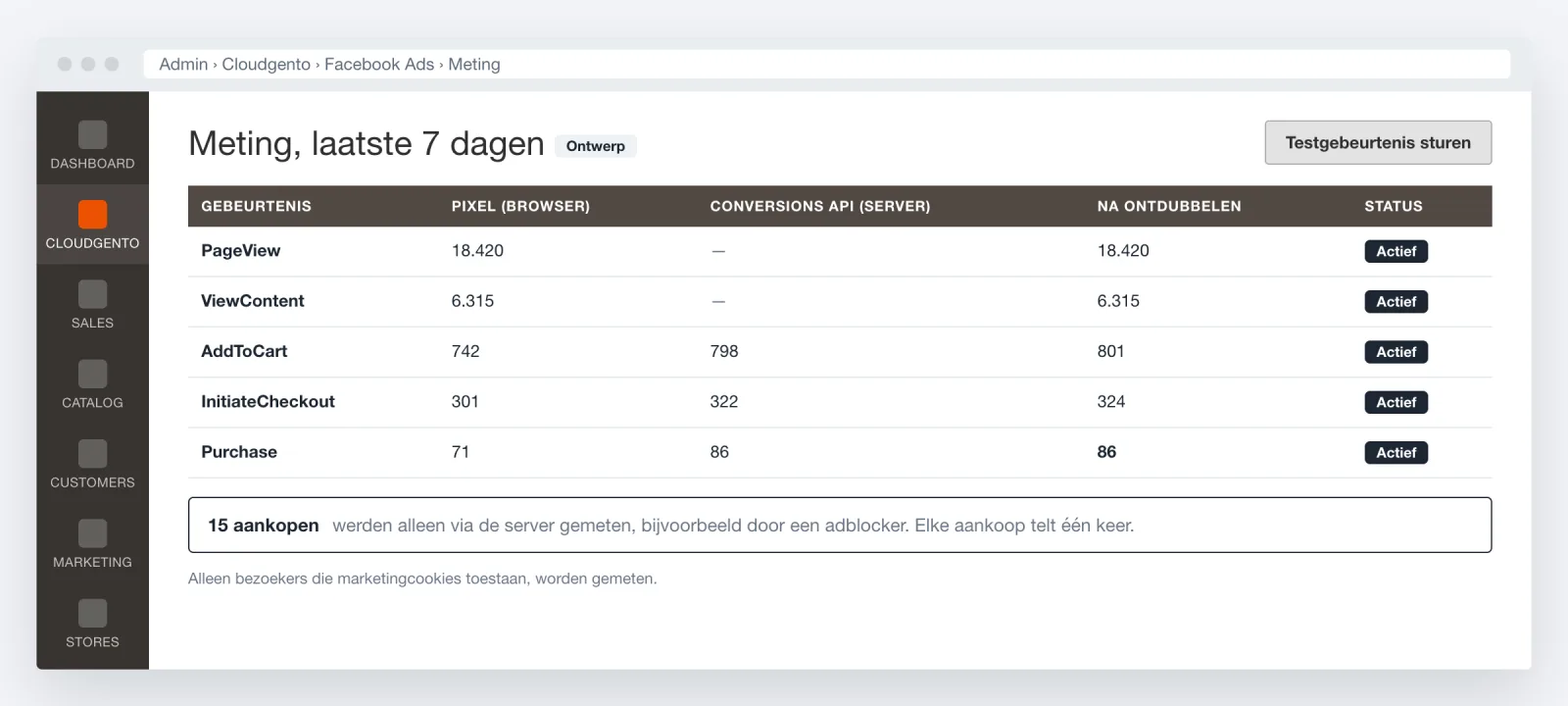1568x706 pixels.
Task: Click the InitiateCheckout pixel value 301
Action: [465, 401]
